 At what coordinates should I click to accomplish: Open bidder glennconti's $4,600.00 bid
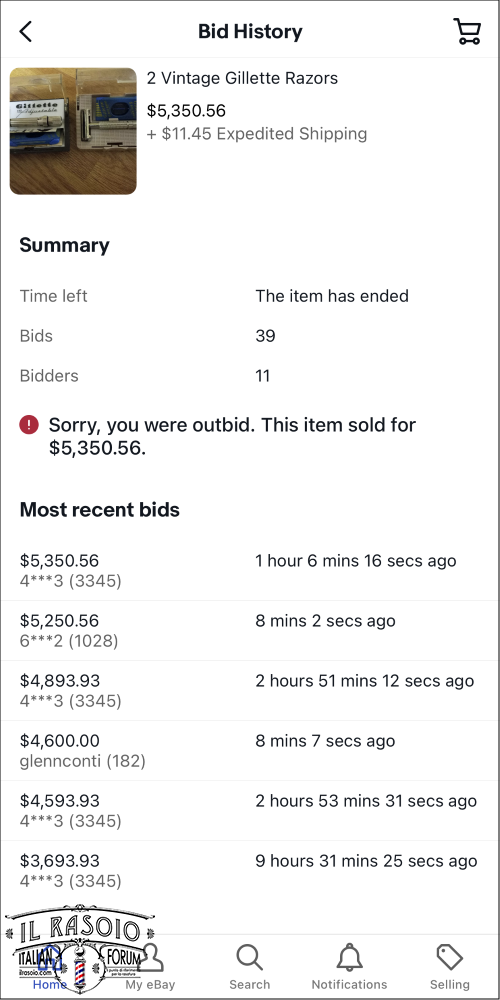tap(250, 751)
